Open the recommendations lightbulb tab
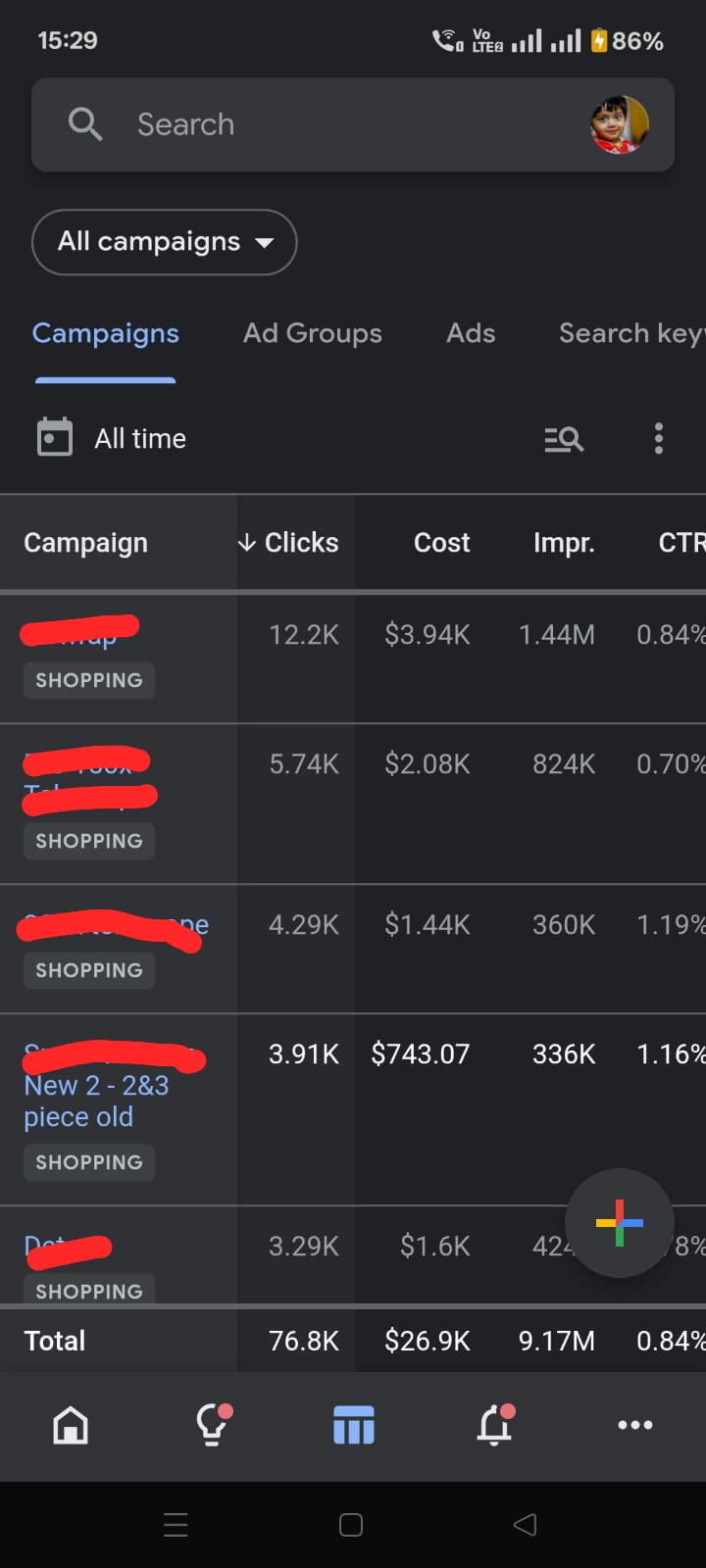706x1568 pixels. point(212,1425)
